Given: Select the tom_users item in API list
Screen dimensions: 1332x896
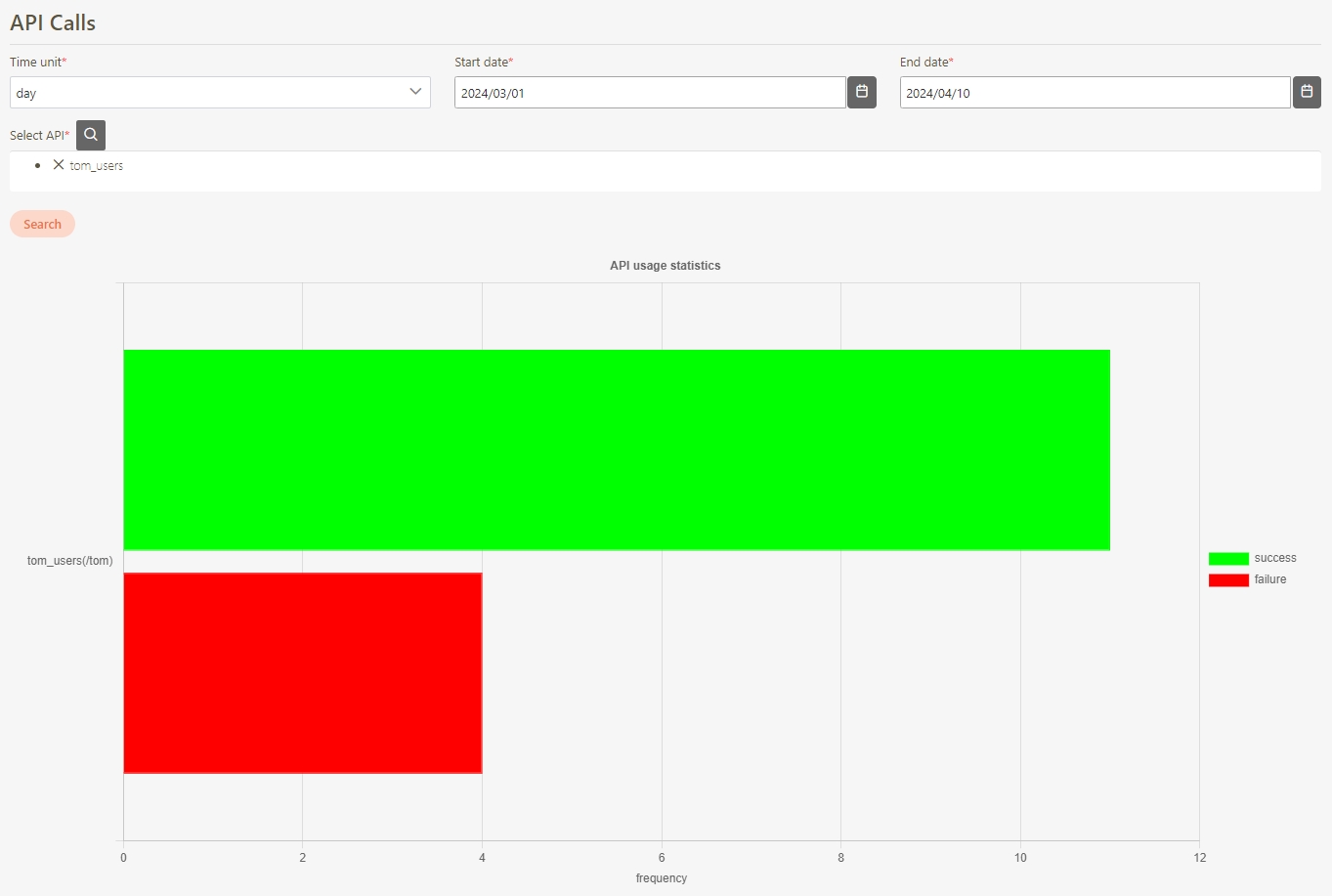Looking at the screenshot, I should click(x=97, y=166).
